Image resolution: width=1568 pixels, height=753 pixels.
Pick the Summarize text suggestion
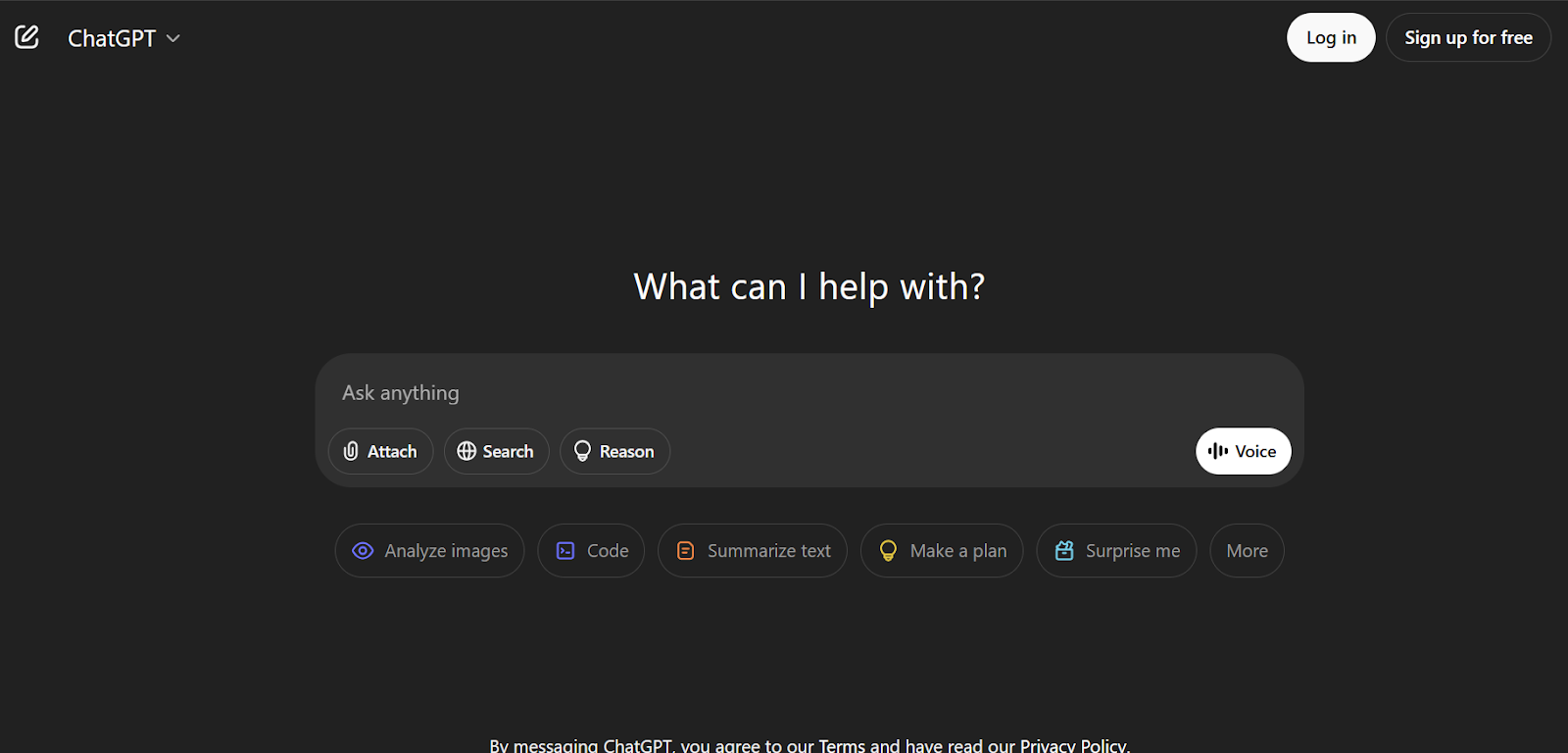[x=753, y=551]
